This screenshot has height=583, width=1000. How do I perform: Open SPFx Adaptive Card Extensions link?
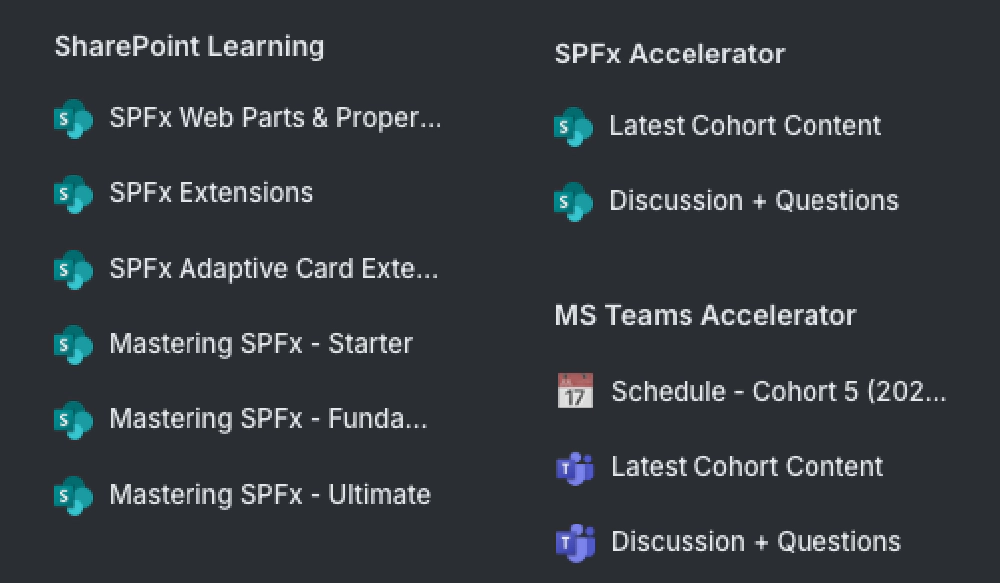(274, 269)
